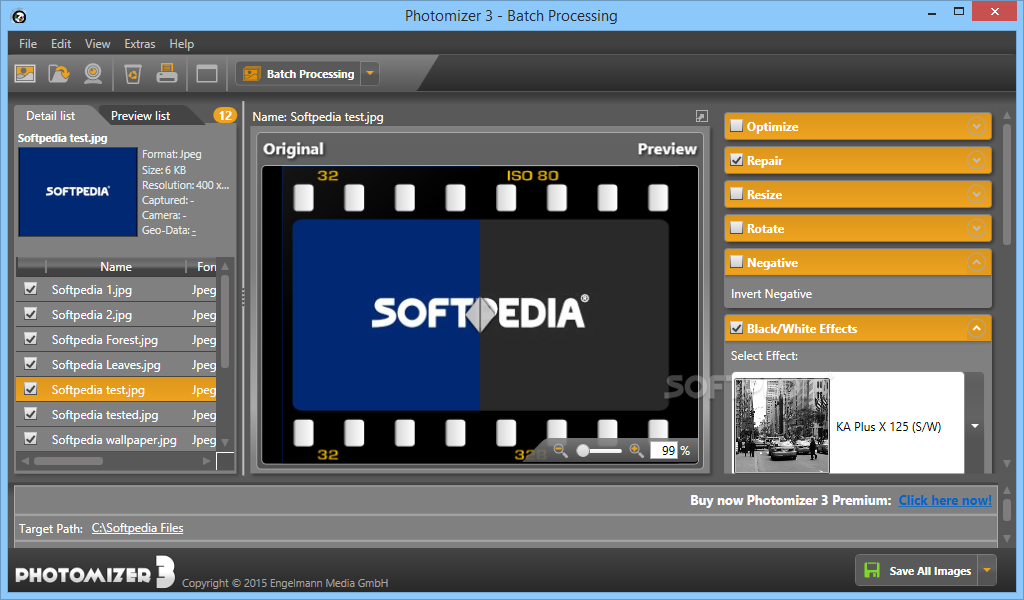Click the open folder arrow toolbar icon
1024x600 pixels.
[59, 74]
